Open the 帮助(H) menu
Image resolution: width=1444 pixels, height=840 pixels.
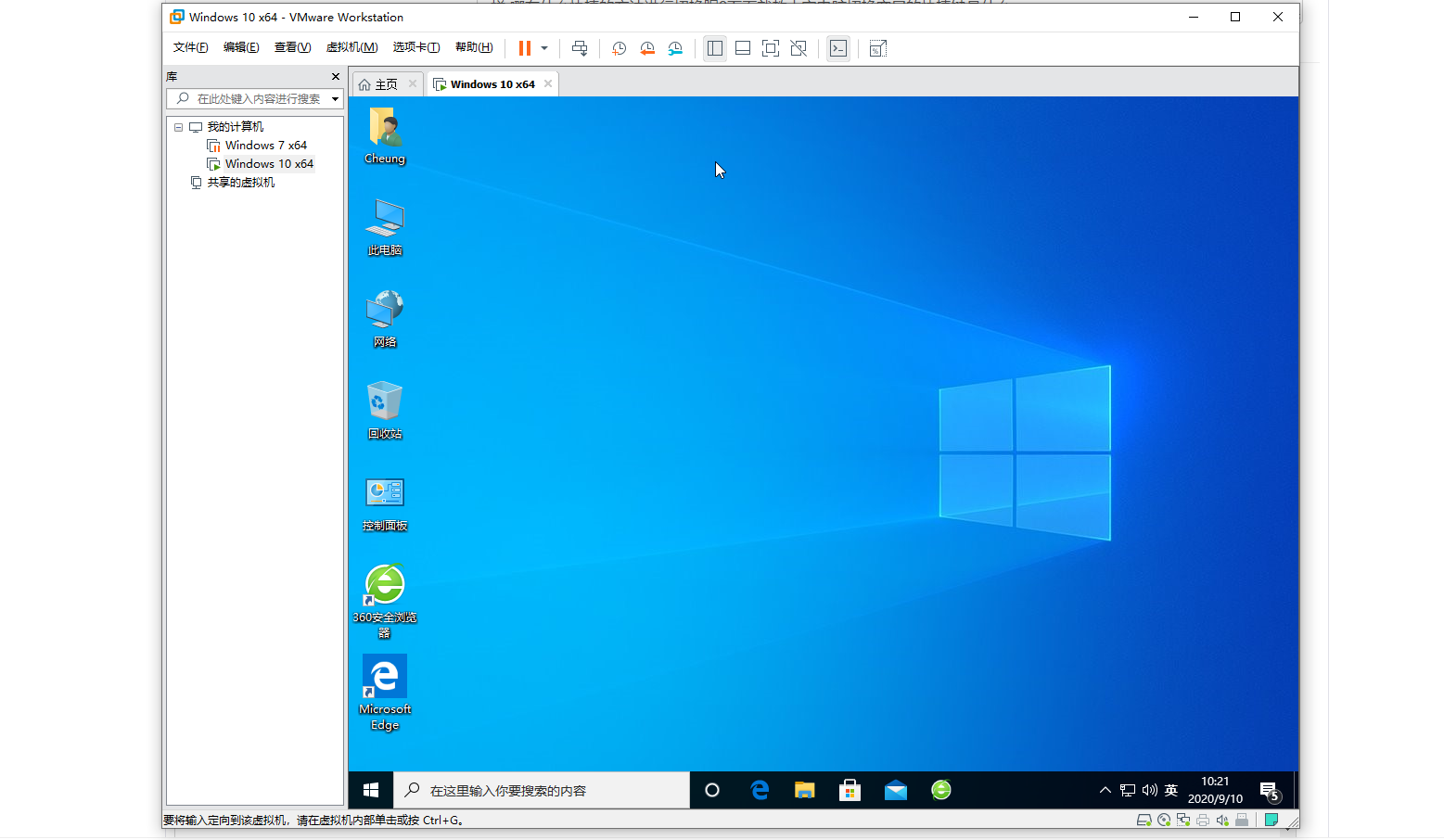474,47
